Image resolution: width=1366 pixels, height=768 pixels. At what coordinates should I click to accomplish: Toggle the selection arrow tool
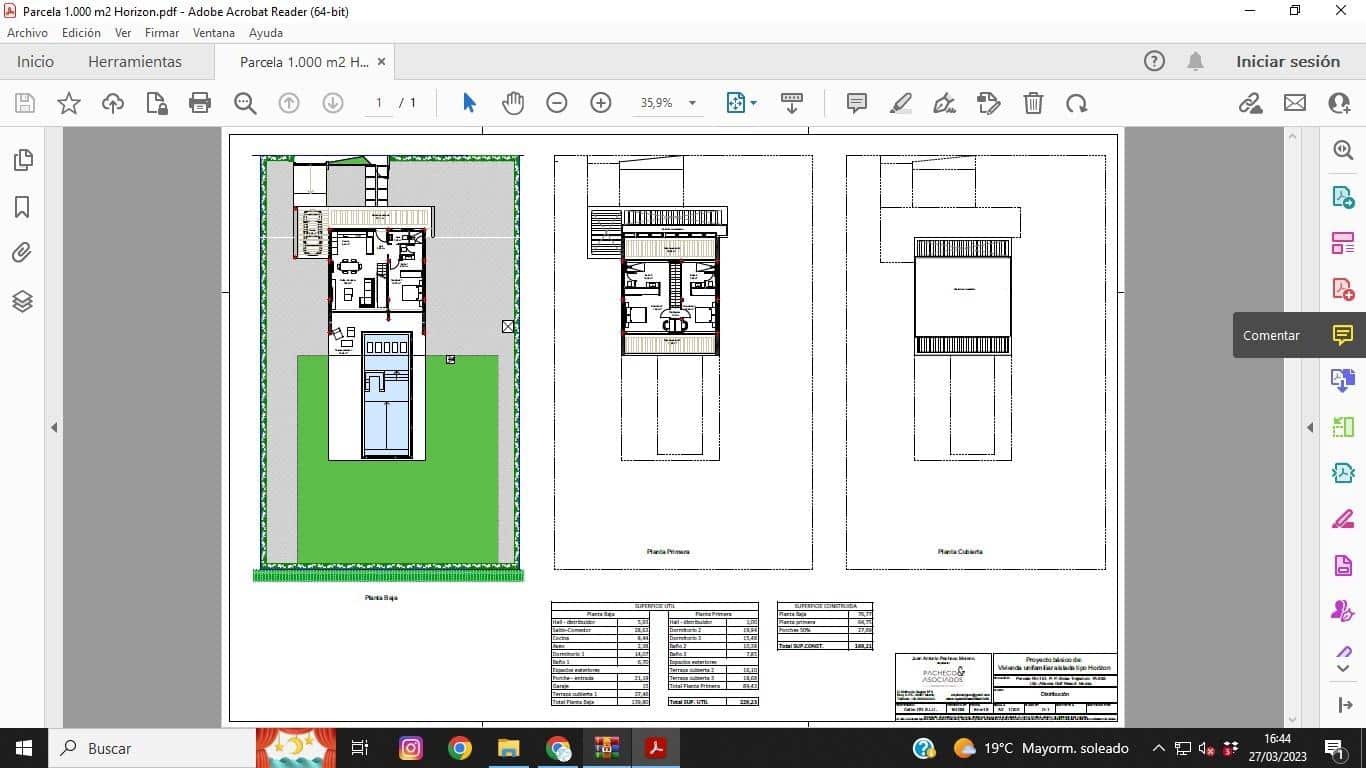coord(469,103)
